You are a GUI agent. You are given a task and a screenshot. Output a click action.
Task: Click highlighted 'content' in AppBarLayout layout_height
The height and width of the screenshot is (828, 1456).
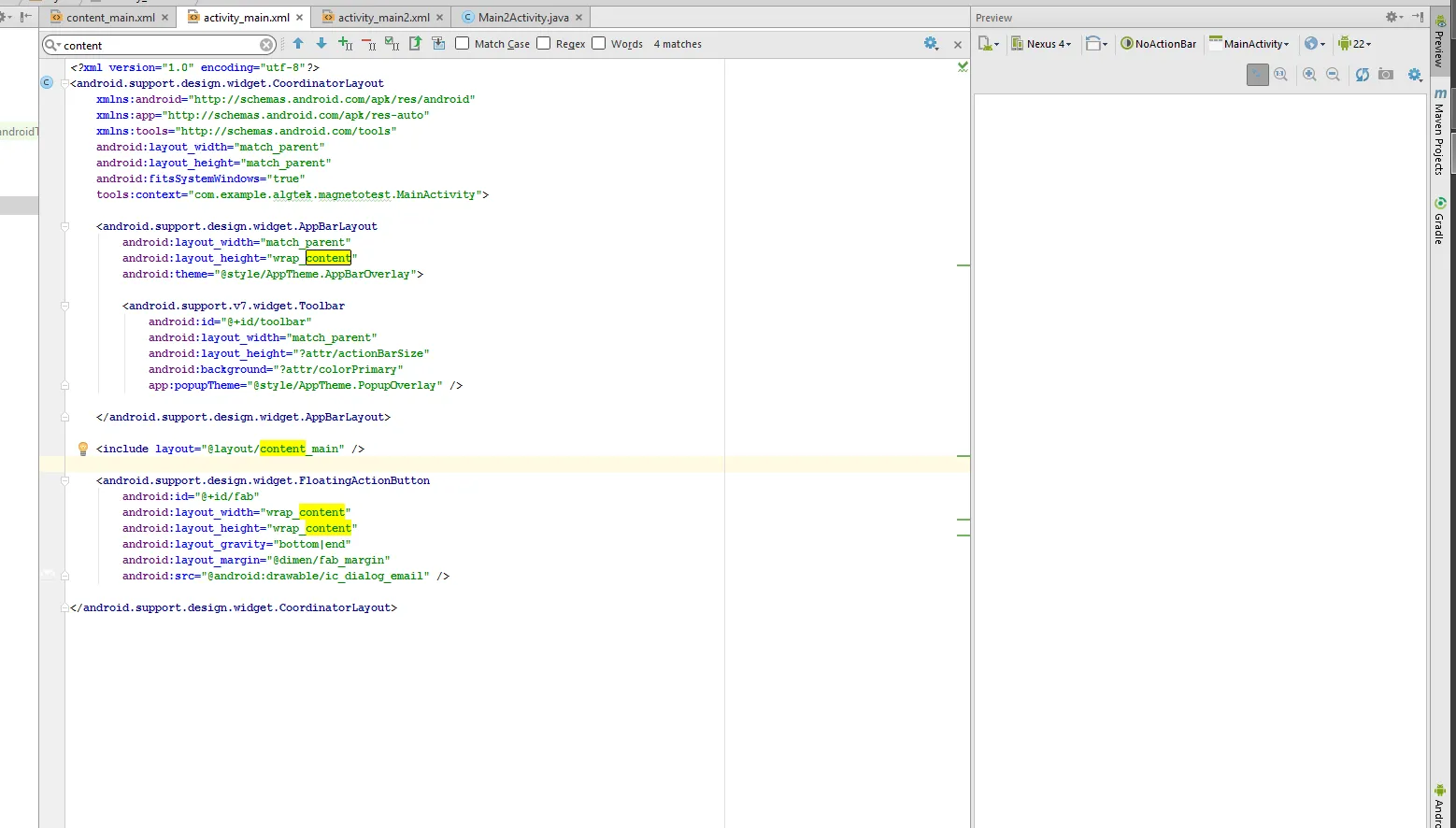pos(328,258)
